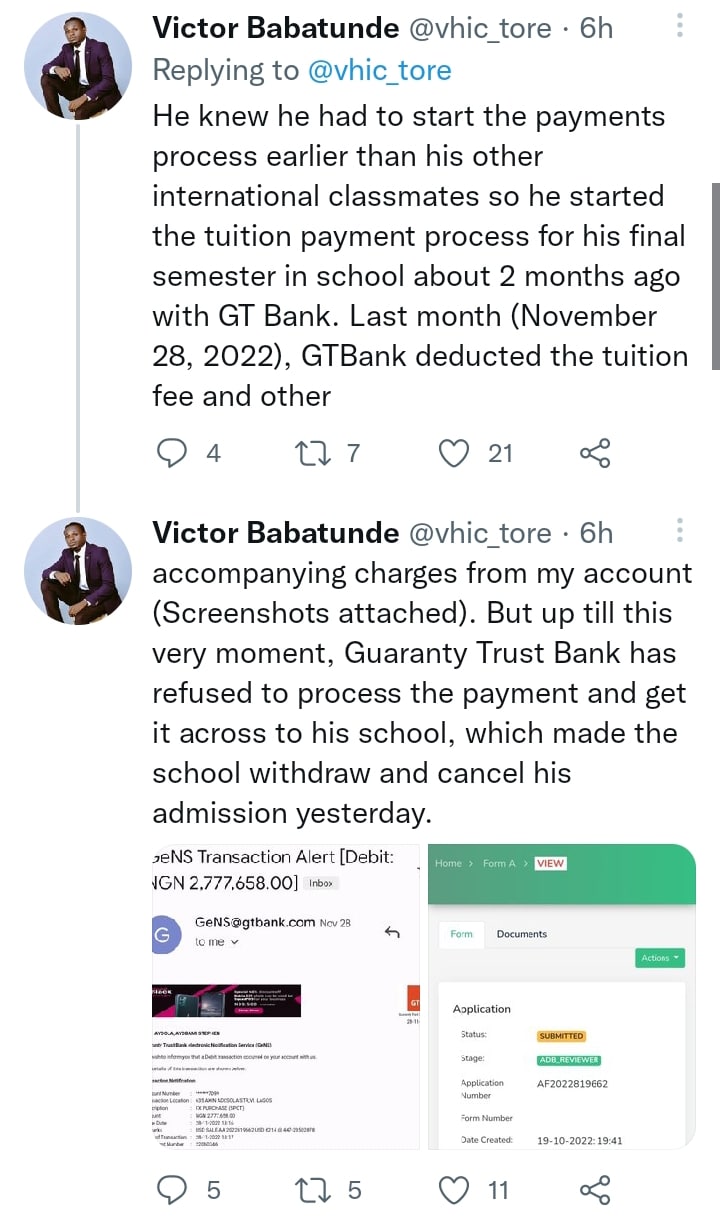This screenshot has height=1221, width=720.
Task: Like the first tweet
Action: (455, 454)
